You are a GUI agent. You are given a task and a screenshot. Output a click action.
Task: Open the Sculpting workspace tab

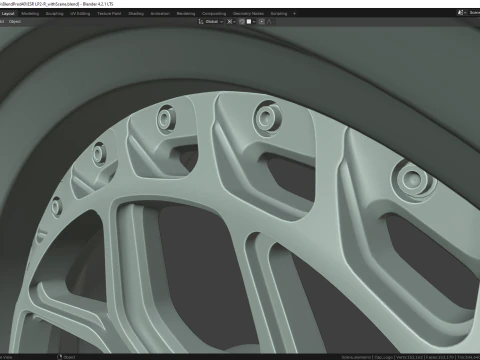pyautogui.click(x=54, y=14)
